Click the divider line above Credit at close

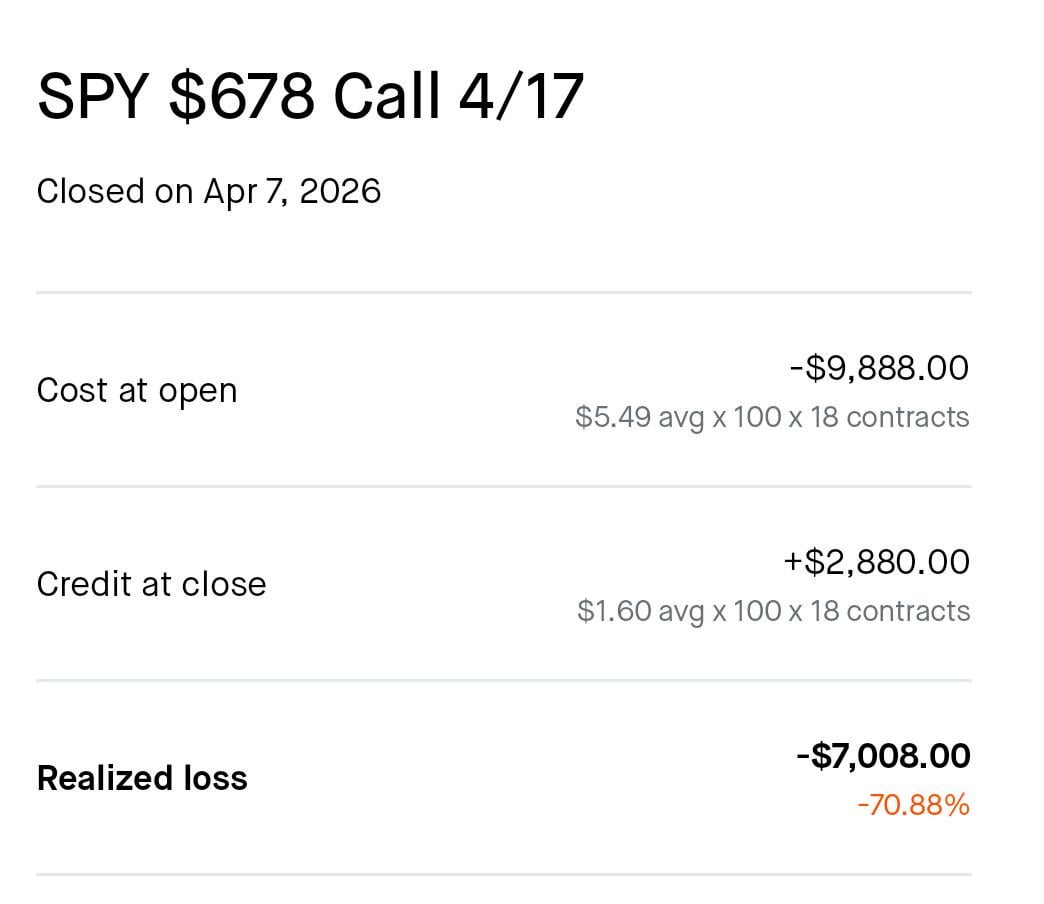coord(503,487)
